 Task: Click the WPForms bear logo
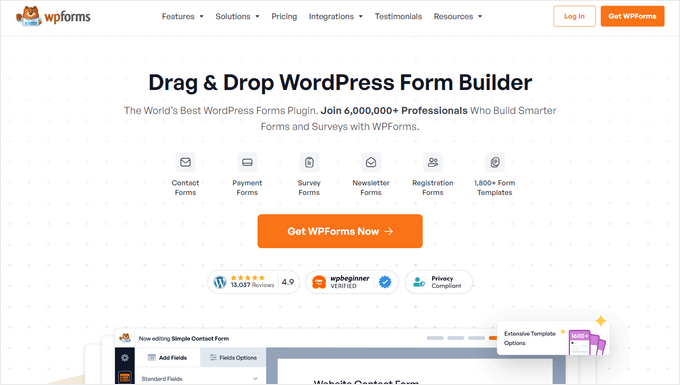53,16
